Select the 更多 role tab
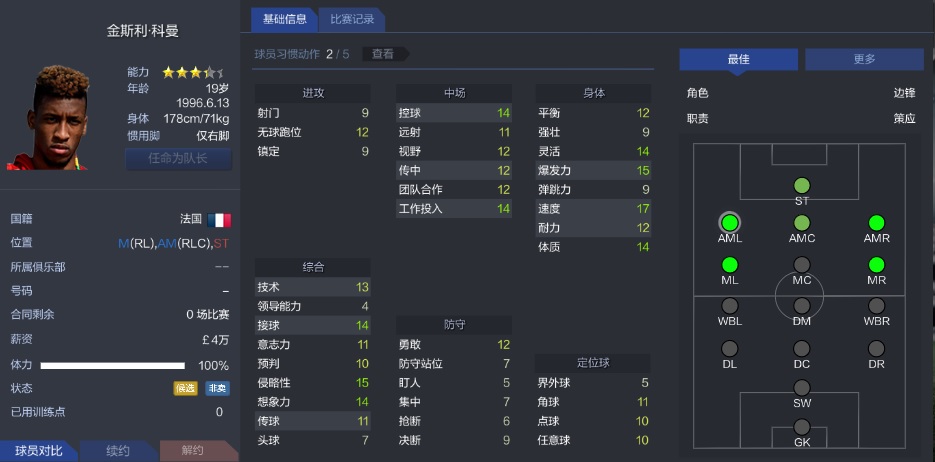935x462 pixels. [x=864, y=60]
